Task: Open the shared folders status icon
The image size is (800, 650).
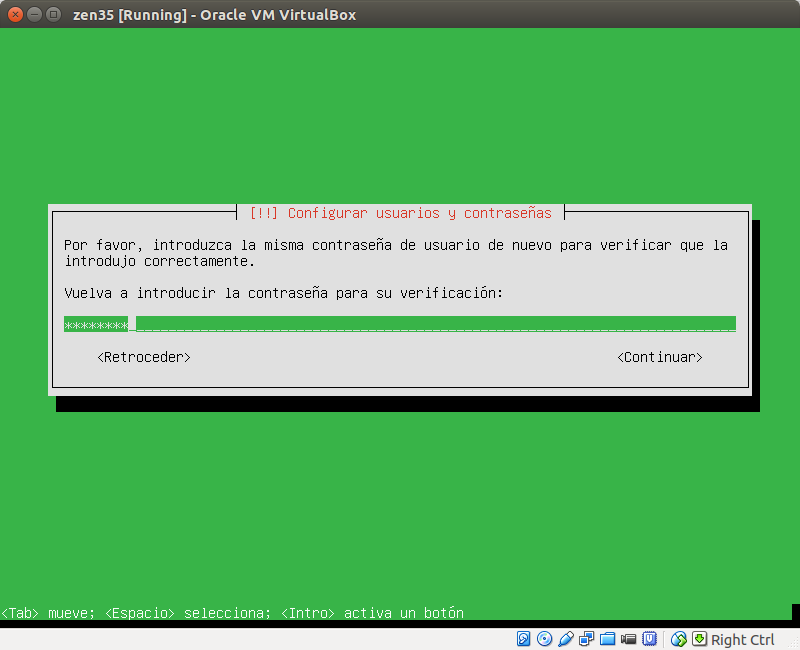Action: (607, 639)
